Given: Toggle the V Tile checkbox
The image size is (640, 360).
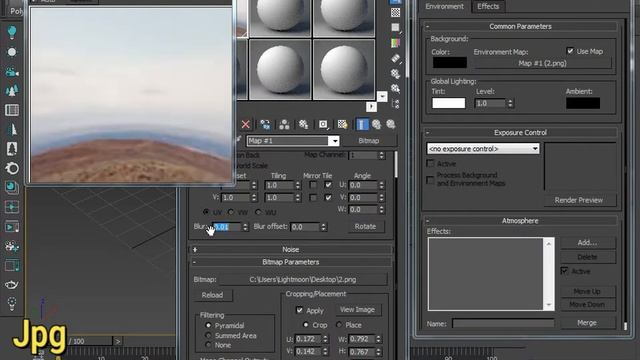Looking at the screenshot, I should [x=328, y=198].
